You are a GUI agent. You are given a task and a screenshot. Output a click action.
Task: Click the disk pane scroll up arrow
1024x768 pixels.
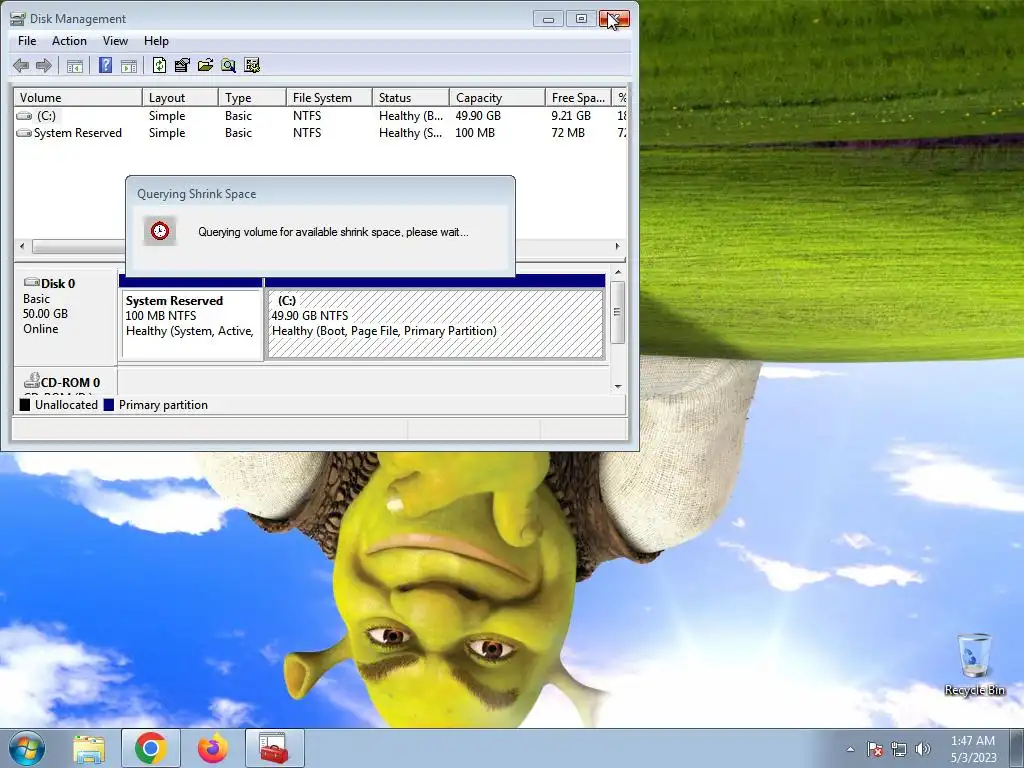pos(618,272)
